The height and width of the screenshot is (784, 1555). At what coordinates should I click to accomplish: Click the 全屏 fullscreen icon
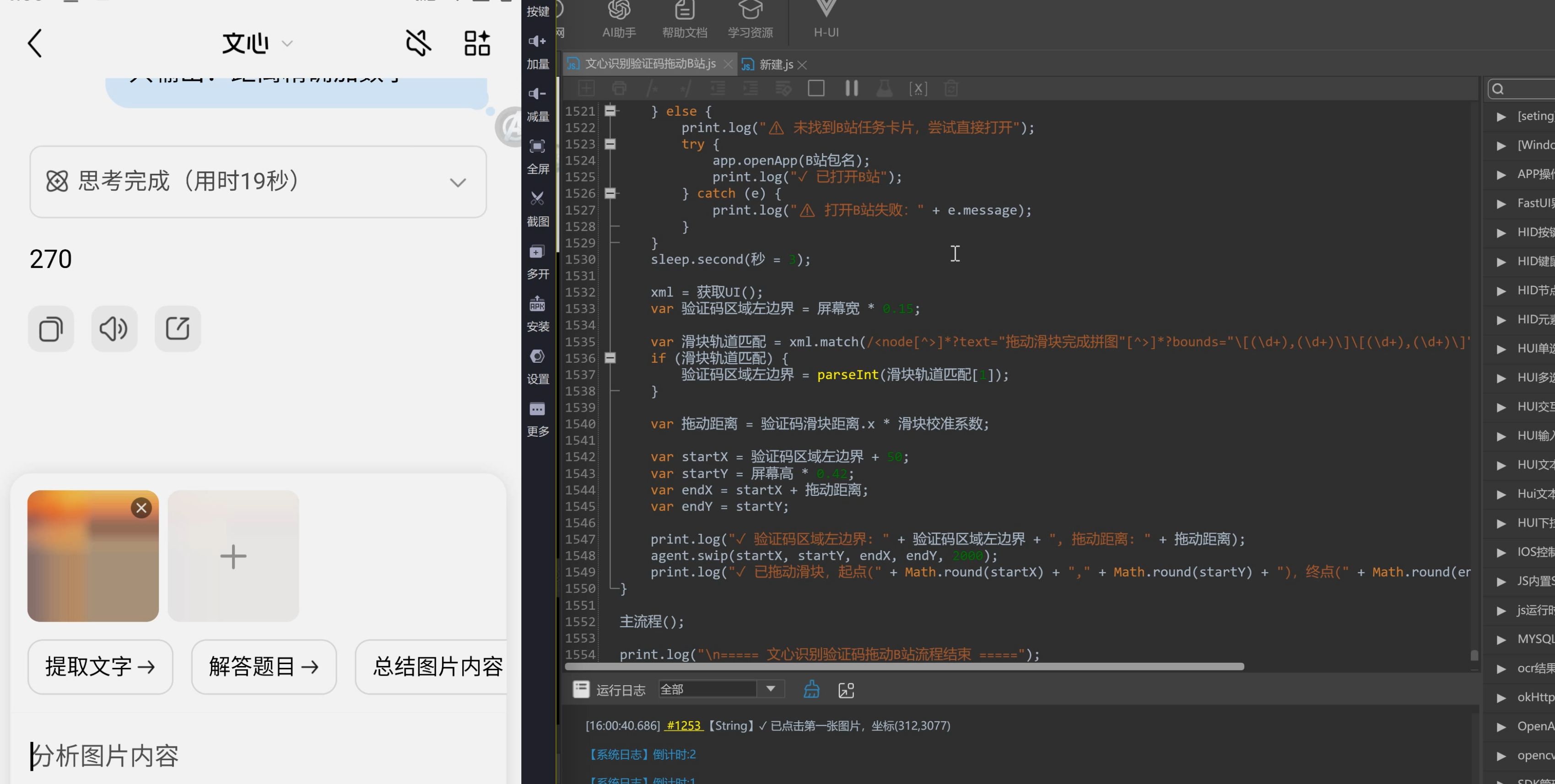coord(537,156)
